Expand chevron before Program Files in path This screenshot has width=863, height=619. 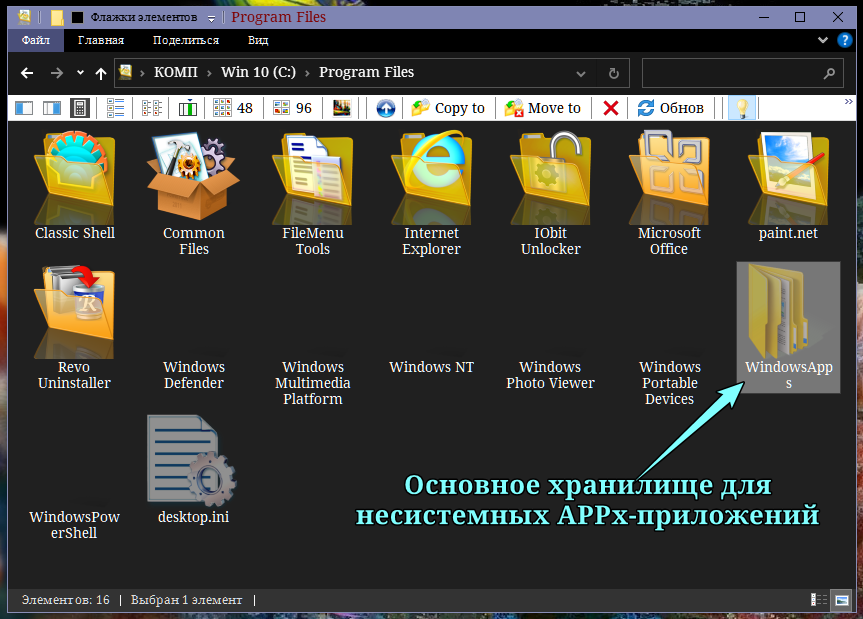click(307, 73)
